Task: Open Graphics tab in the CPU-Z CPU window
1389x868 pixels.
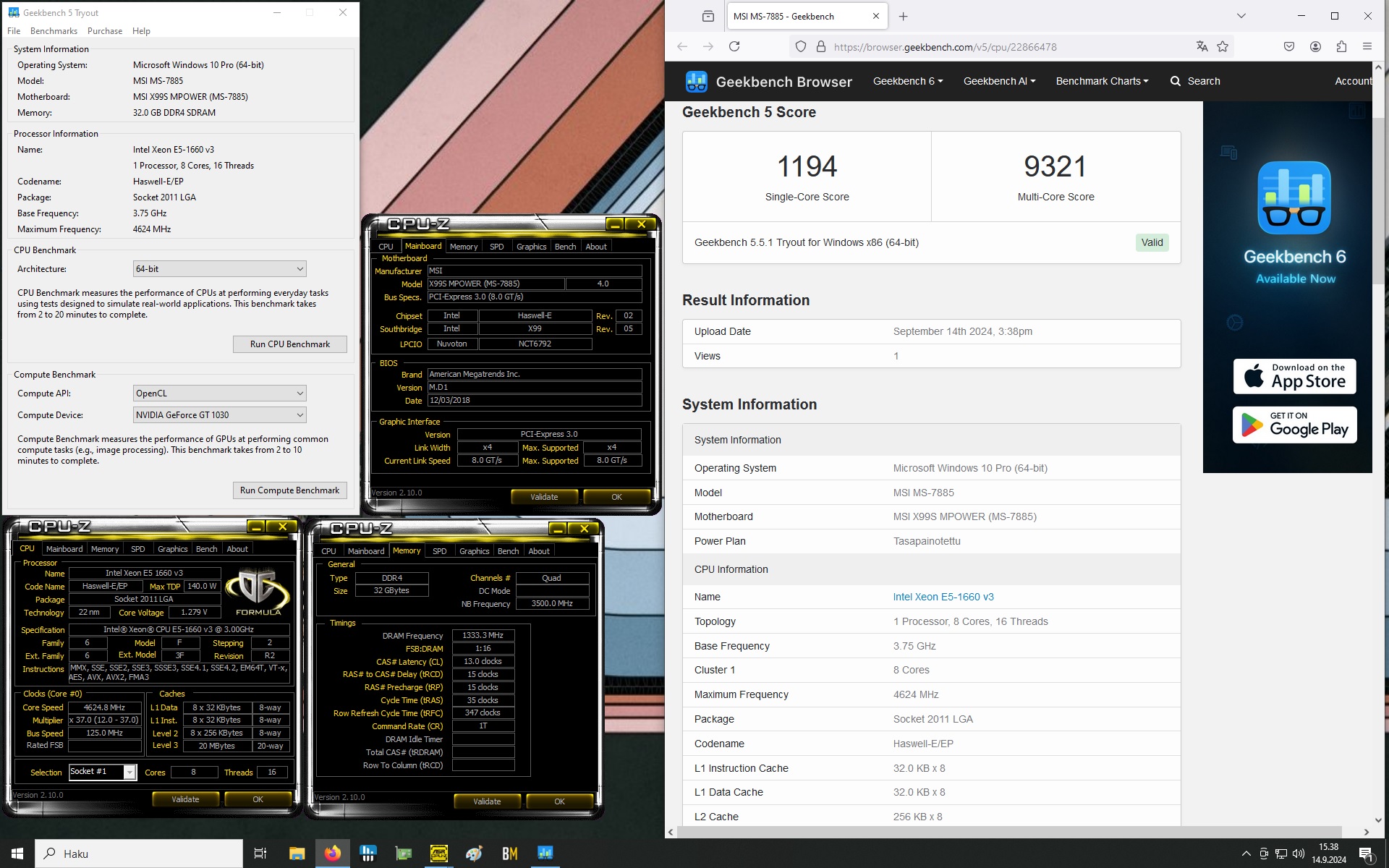Action: 172,549
